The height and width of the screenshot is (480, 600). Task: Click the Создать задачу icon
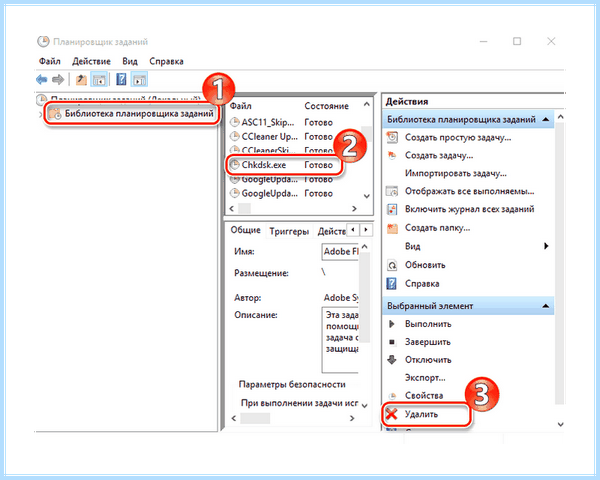click(392, 155)
